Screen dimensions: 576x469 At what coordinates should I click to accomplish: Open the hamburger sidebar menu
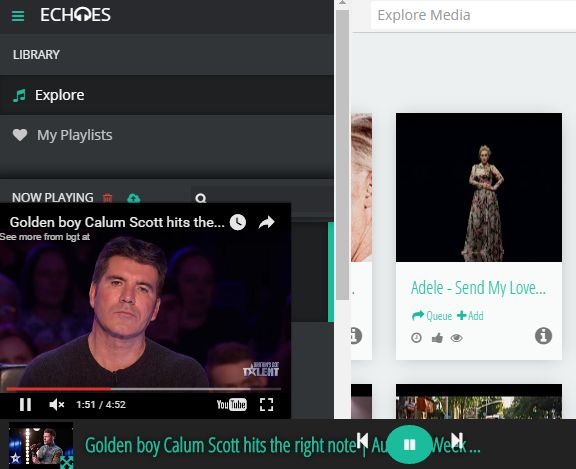18,16
